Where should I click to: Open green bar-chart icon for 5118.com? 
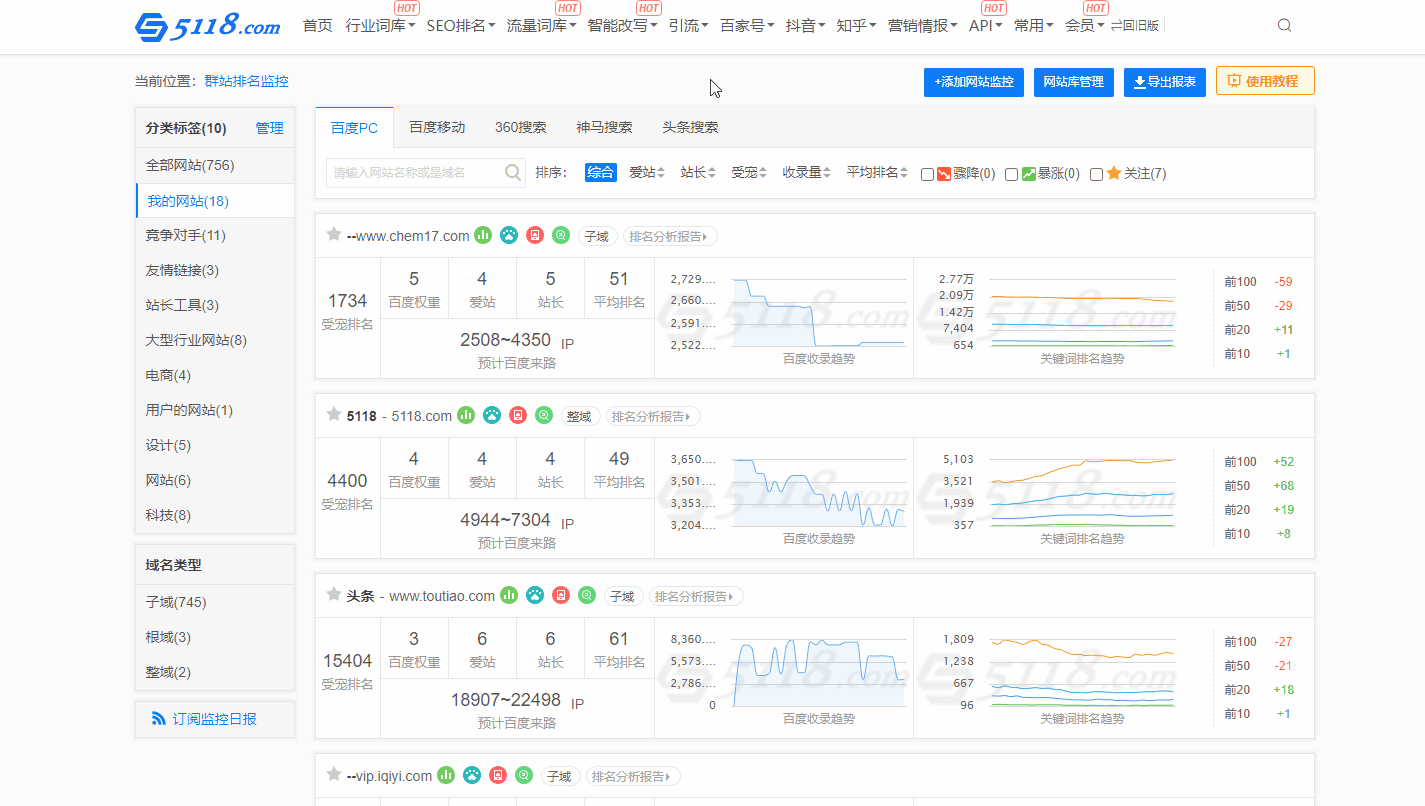click(466, 415)
